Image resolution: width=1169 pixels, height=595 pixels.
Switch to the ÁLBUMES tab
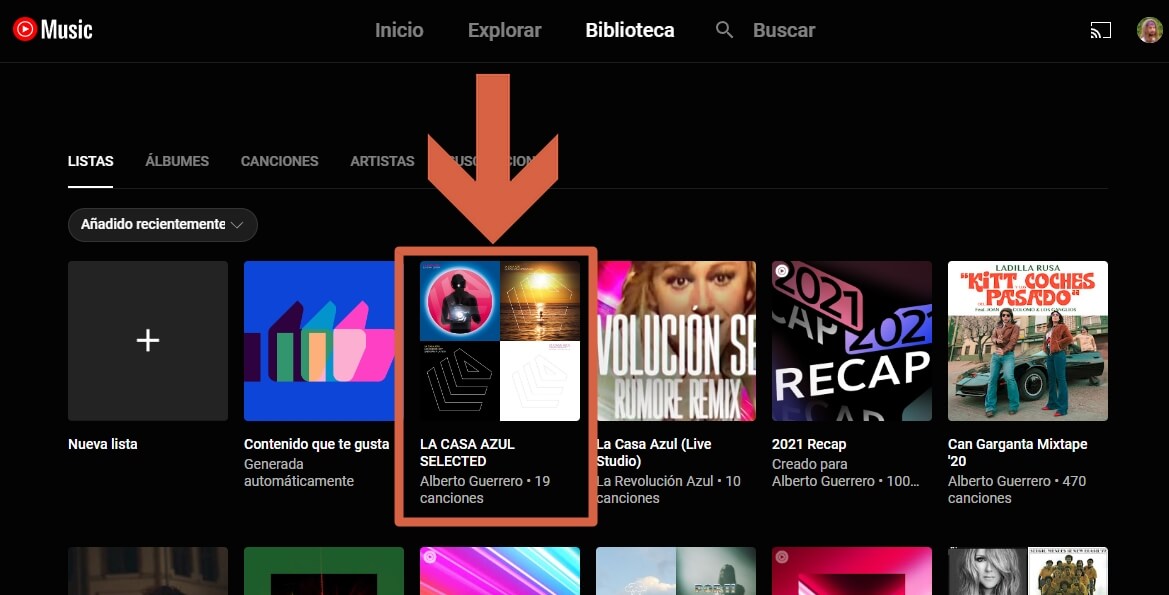(177, 161)
